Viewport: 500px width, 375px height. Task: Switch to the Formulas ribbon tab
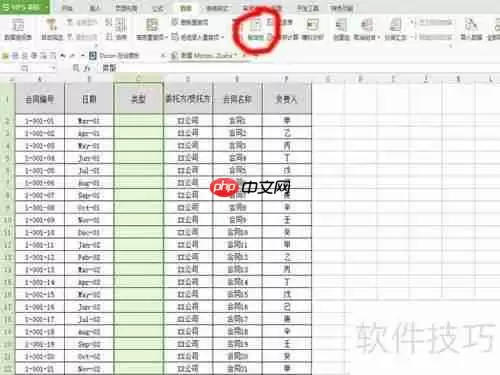(x=158, y=8)
